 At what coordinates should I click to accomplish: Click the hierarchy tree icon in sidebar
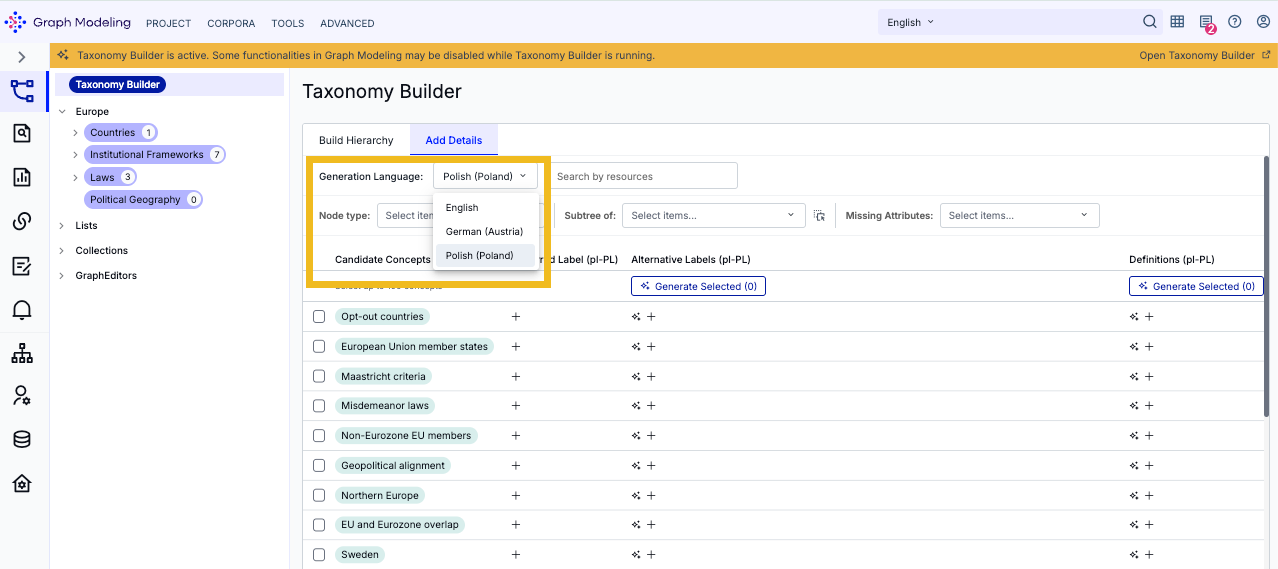click(22, 353)
